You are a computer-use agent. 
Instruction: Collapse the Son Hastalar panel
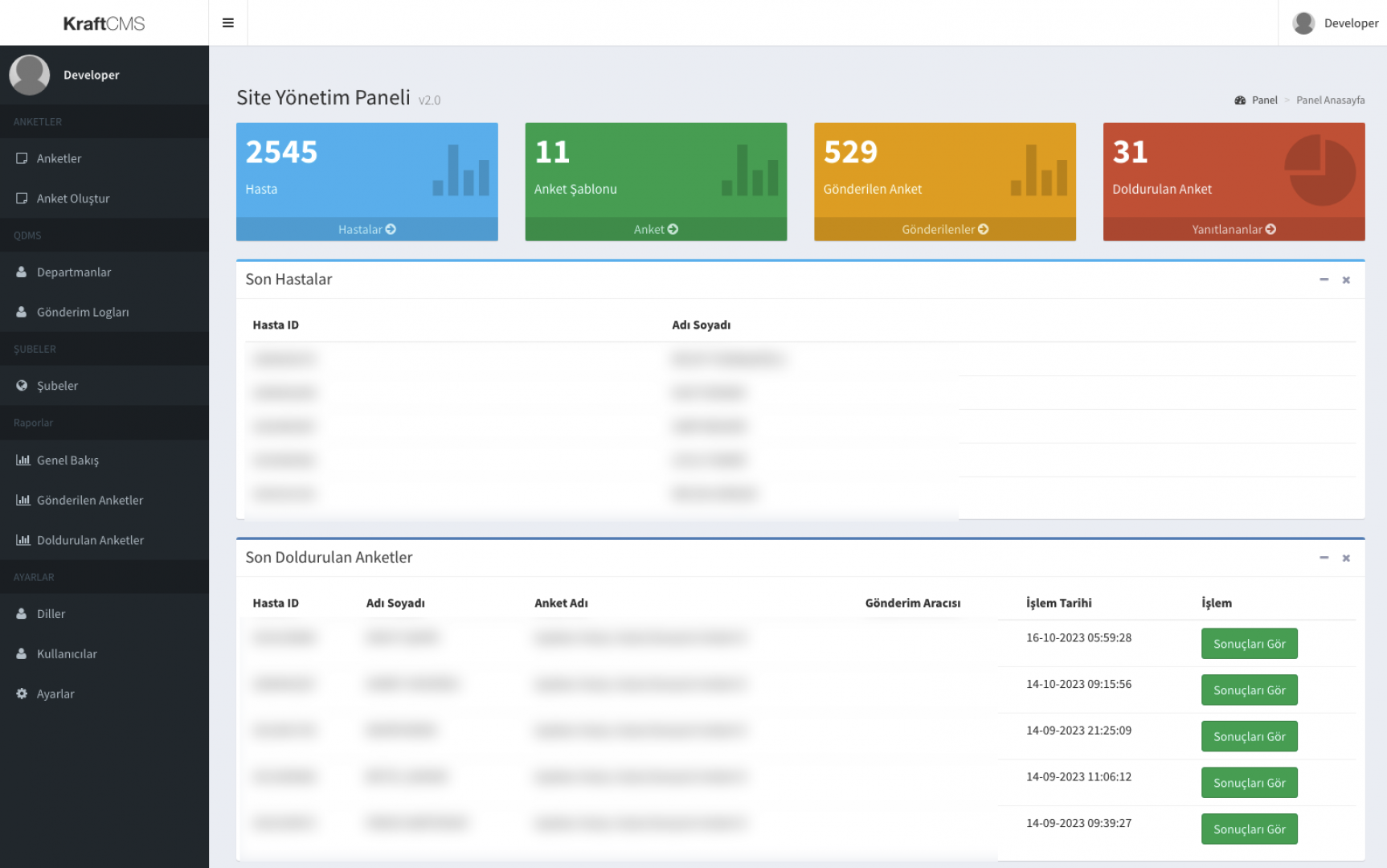coord(1324,280)
